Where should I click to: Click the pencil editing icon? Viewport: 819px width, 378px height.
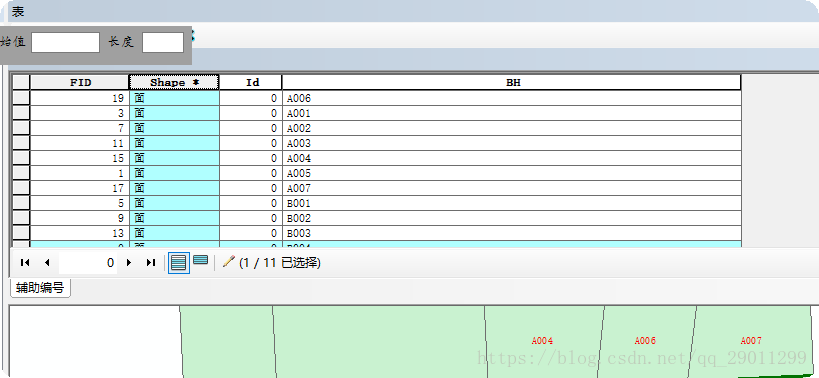click(x=228, y=262)
